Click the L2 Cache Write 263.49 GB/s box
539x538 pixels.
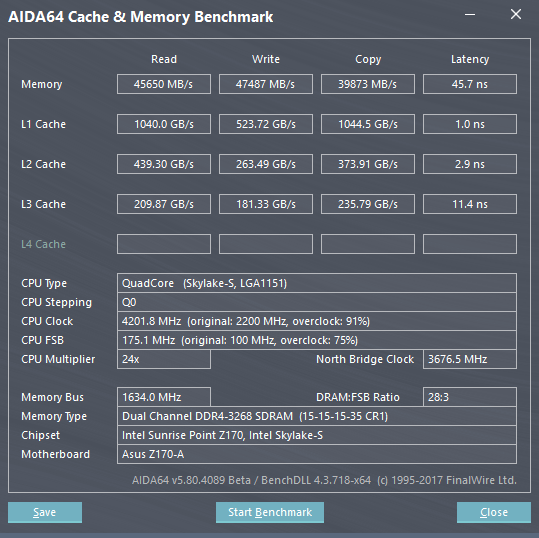pos(266,164)
